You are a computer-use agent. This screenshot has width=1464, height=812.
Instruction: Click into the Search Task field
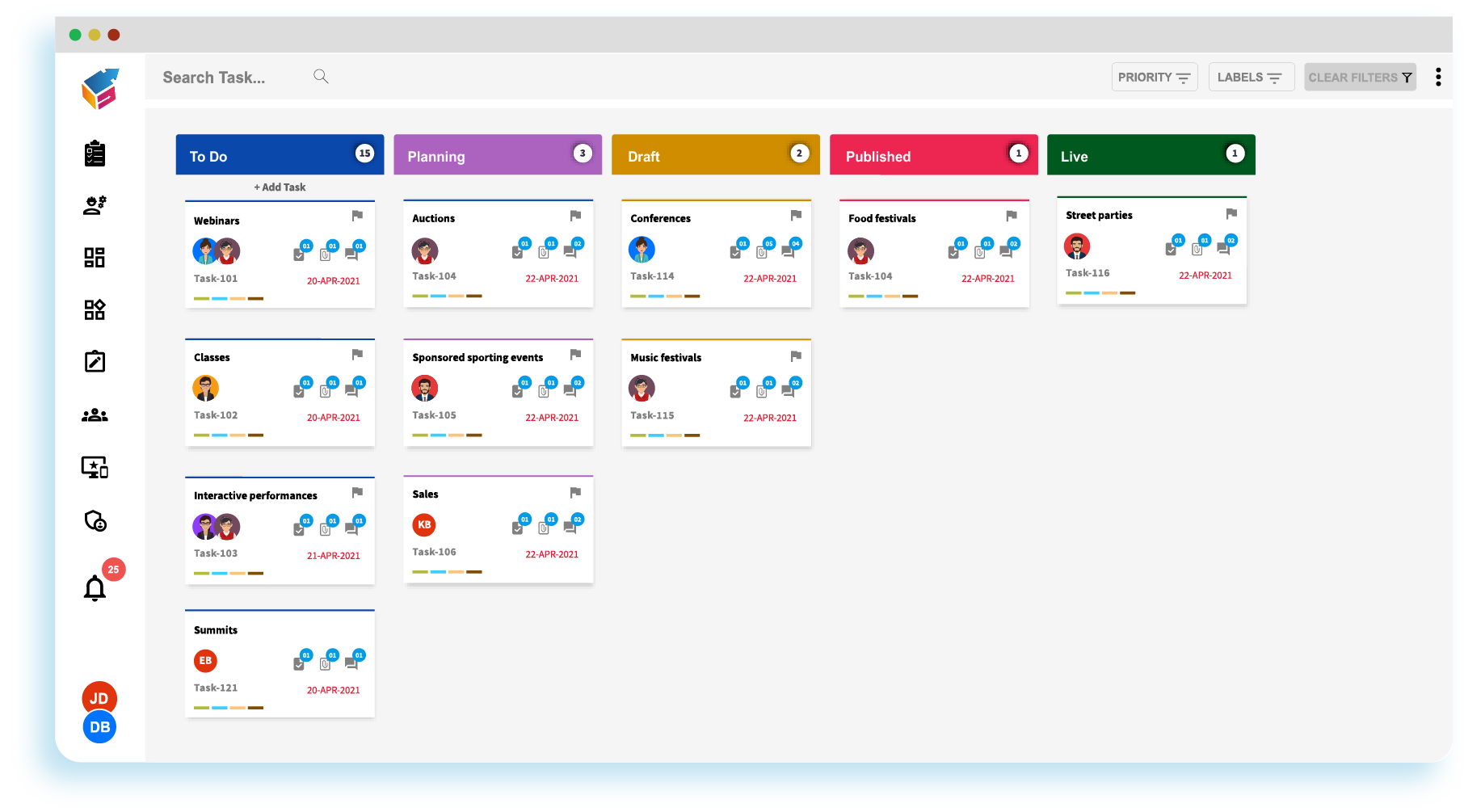[226, 78]
